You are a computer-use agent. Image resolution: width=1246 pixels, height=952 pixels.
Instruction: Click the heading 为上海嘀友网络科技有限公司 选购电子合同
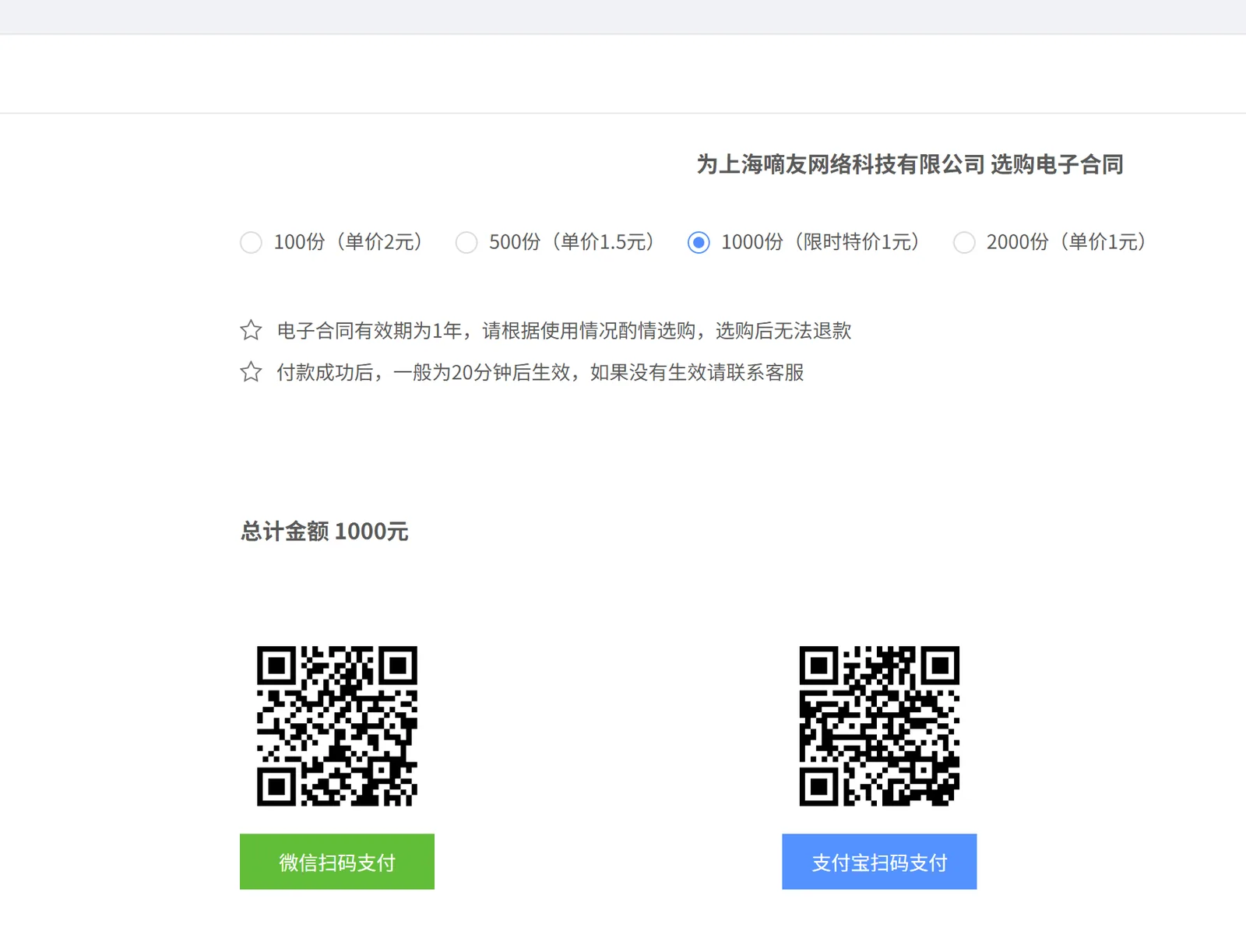[910, 164]
